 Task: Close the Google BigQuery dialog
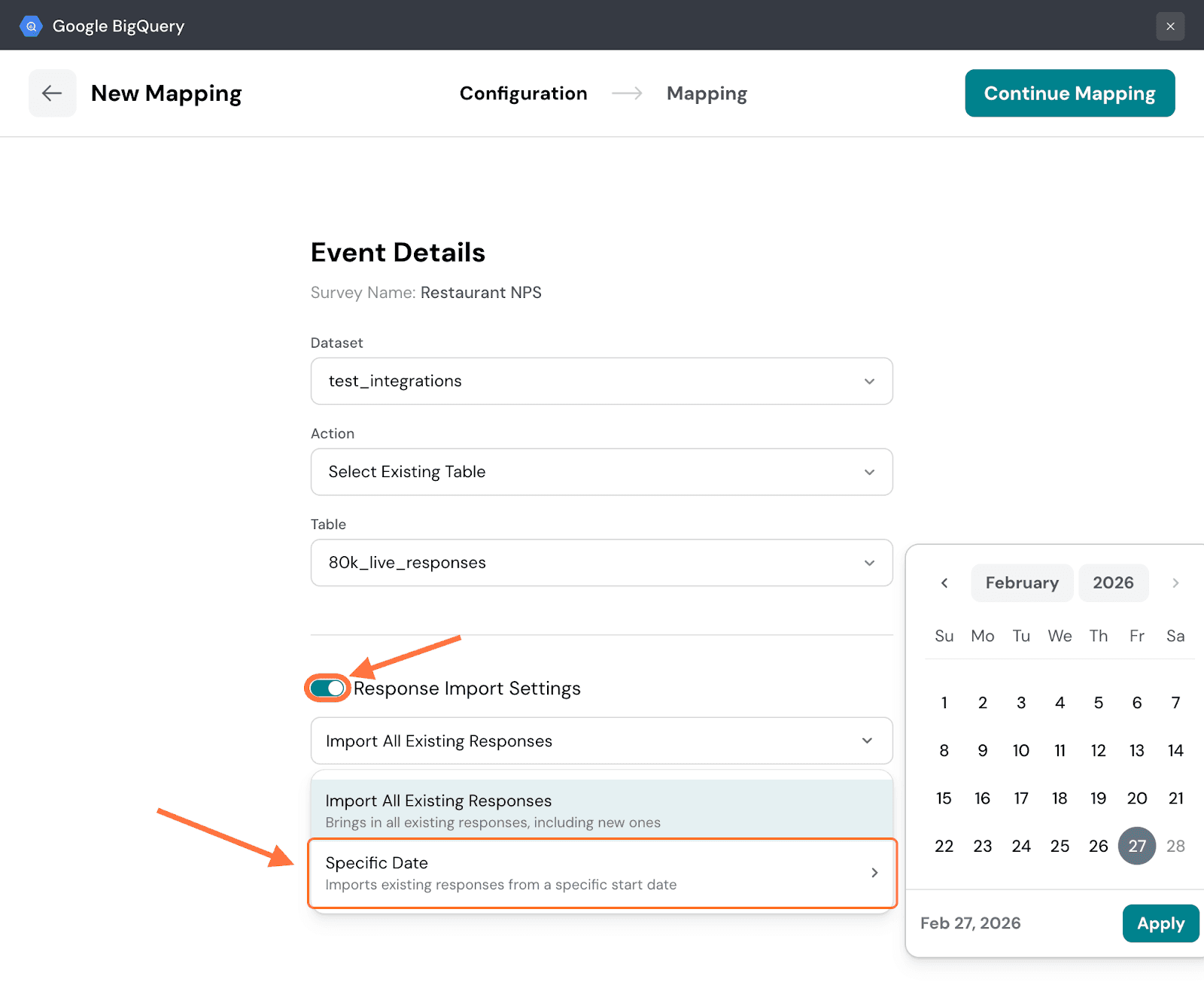[x=1170, y=26]
